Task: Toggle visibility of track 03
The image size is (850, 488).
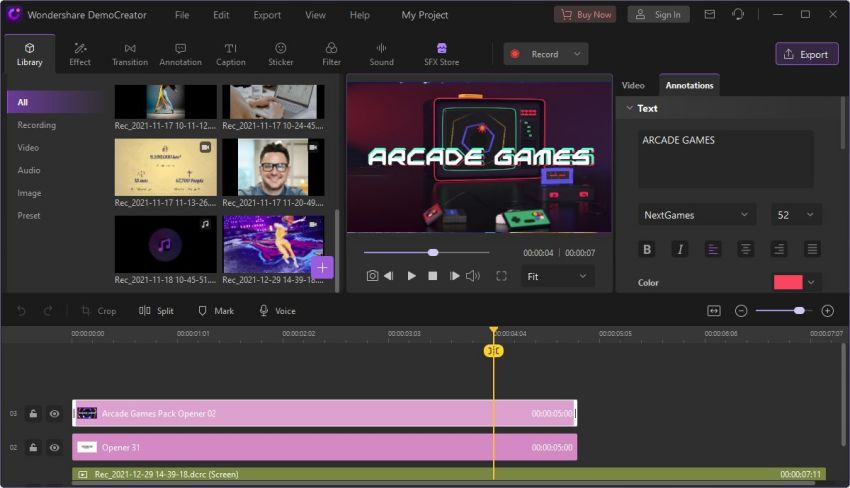Action: pos(54,414)
